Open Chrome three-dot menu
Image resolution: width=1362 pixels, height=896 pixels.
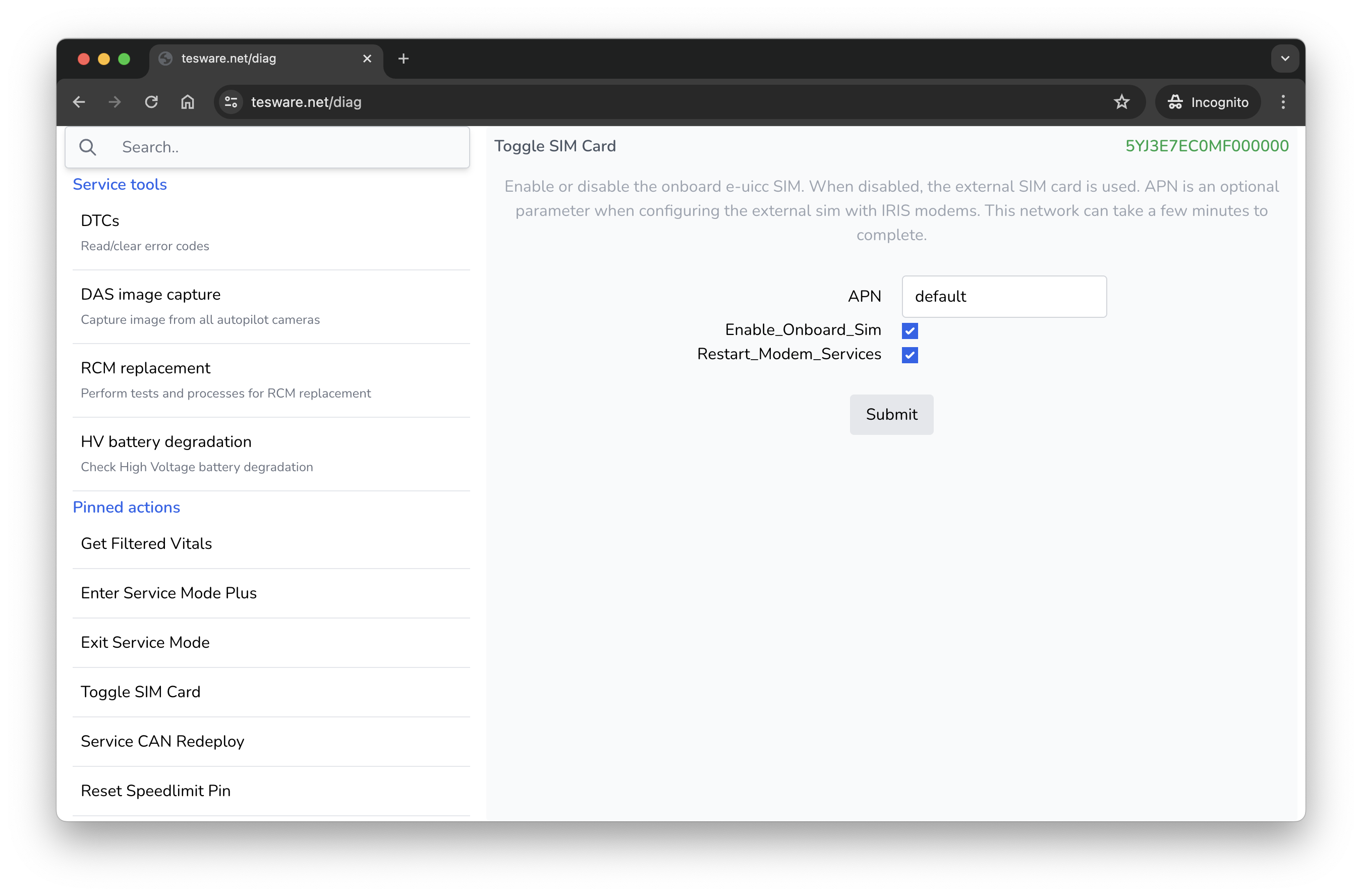1283,102
